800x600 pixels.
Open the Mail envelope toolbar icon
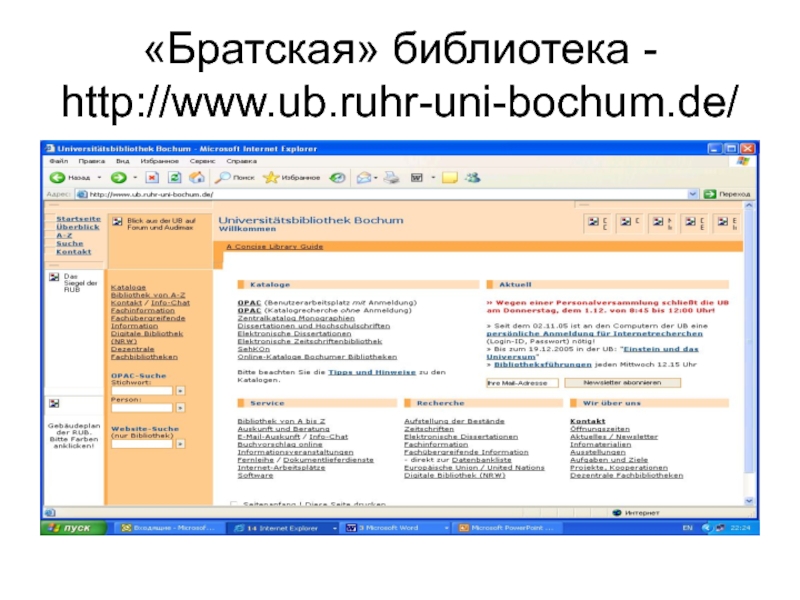364,177
